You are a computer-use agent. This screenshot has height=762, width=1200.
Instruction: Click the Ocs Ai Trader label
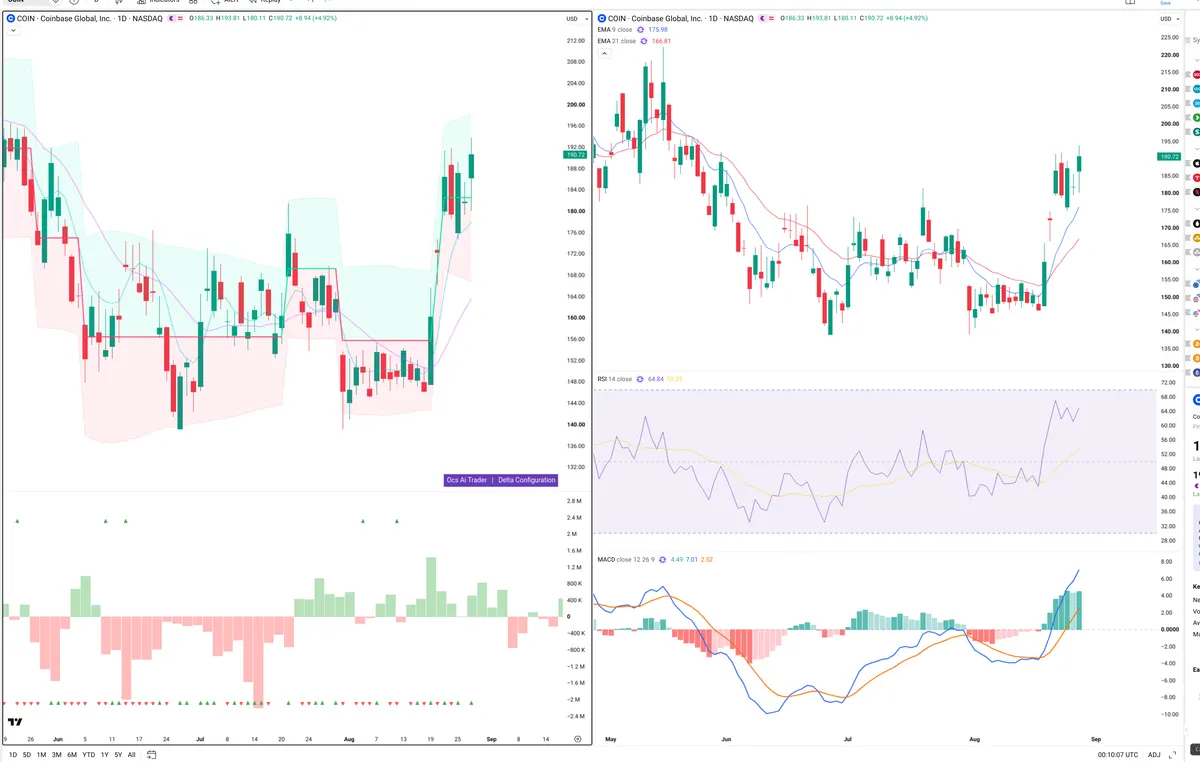coord(467,480)
